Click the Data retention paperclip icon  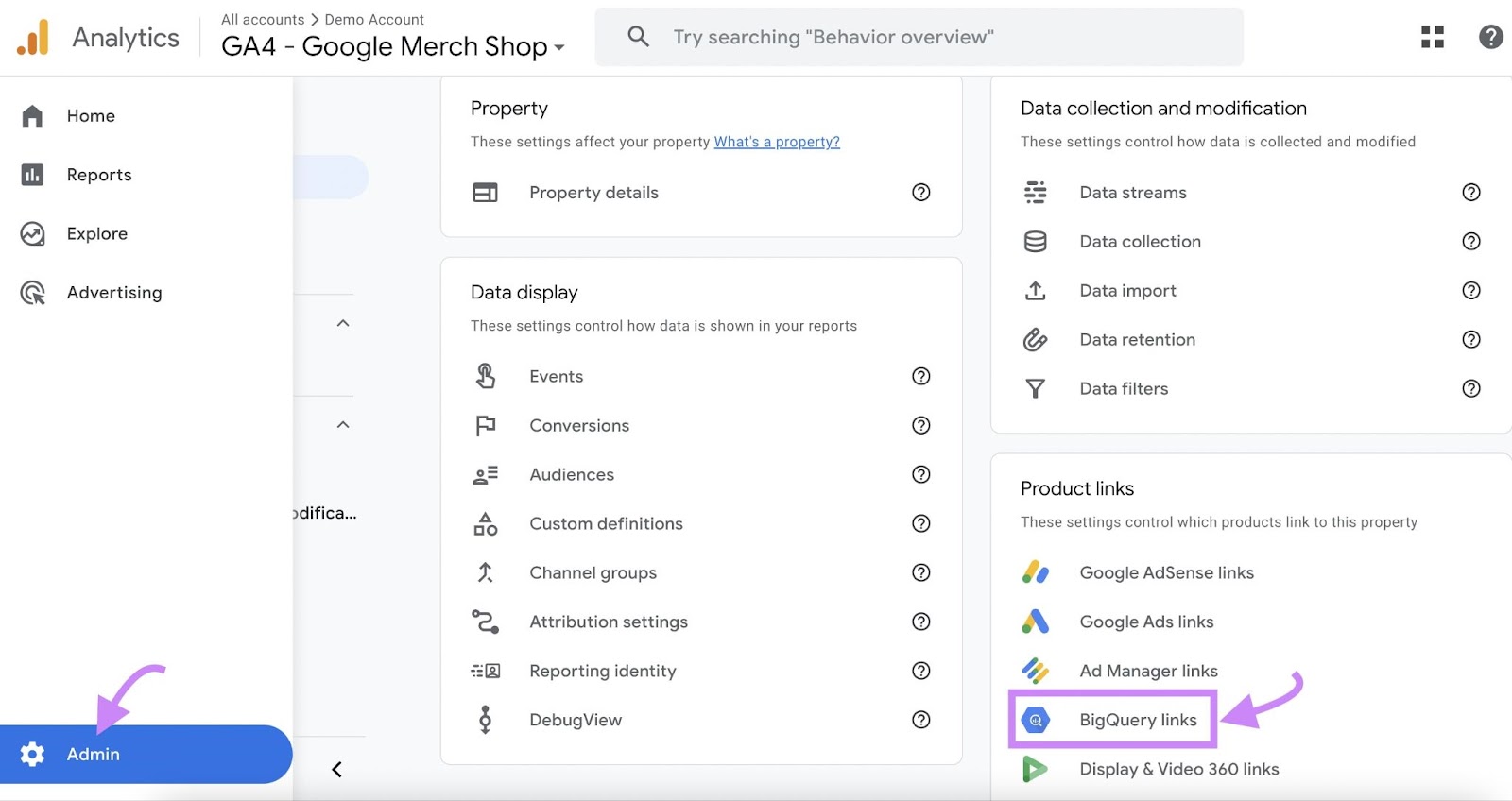pos(1036,340)
